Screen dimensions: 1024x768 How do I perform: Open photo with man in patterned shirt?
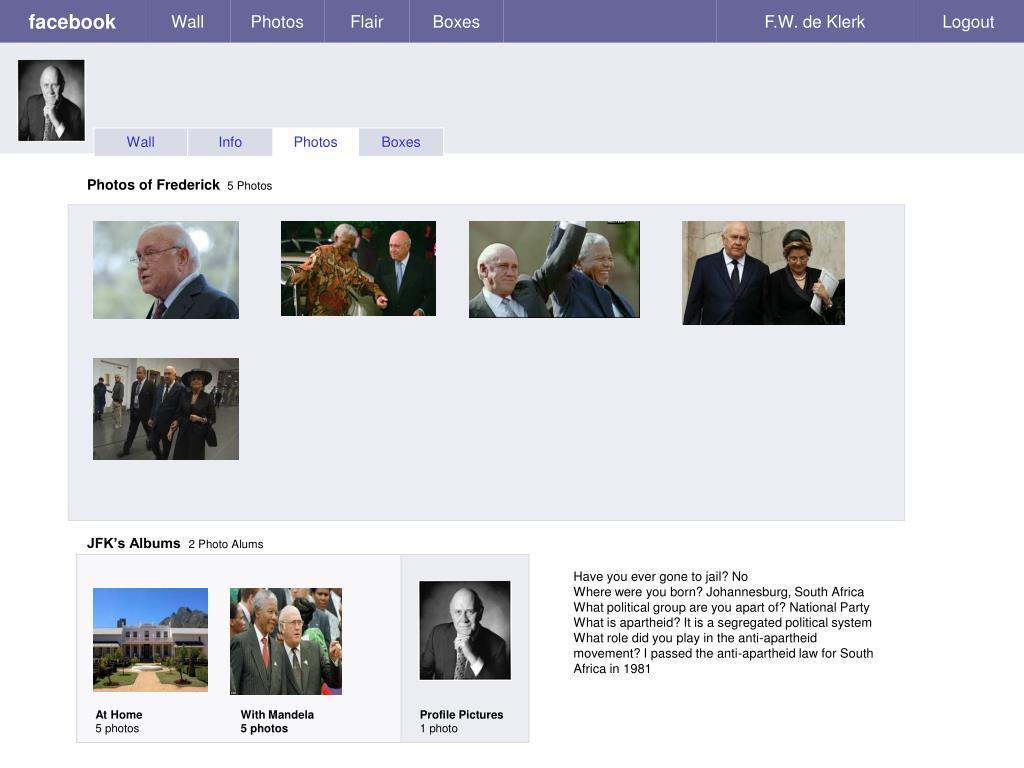coord(358,268)
